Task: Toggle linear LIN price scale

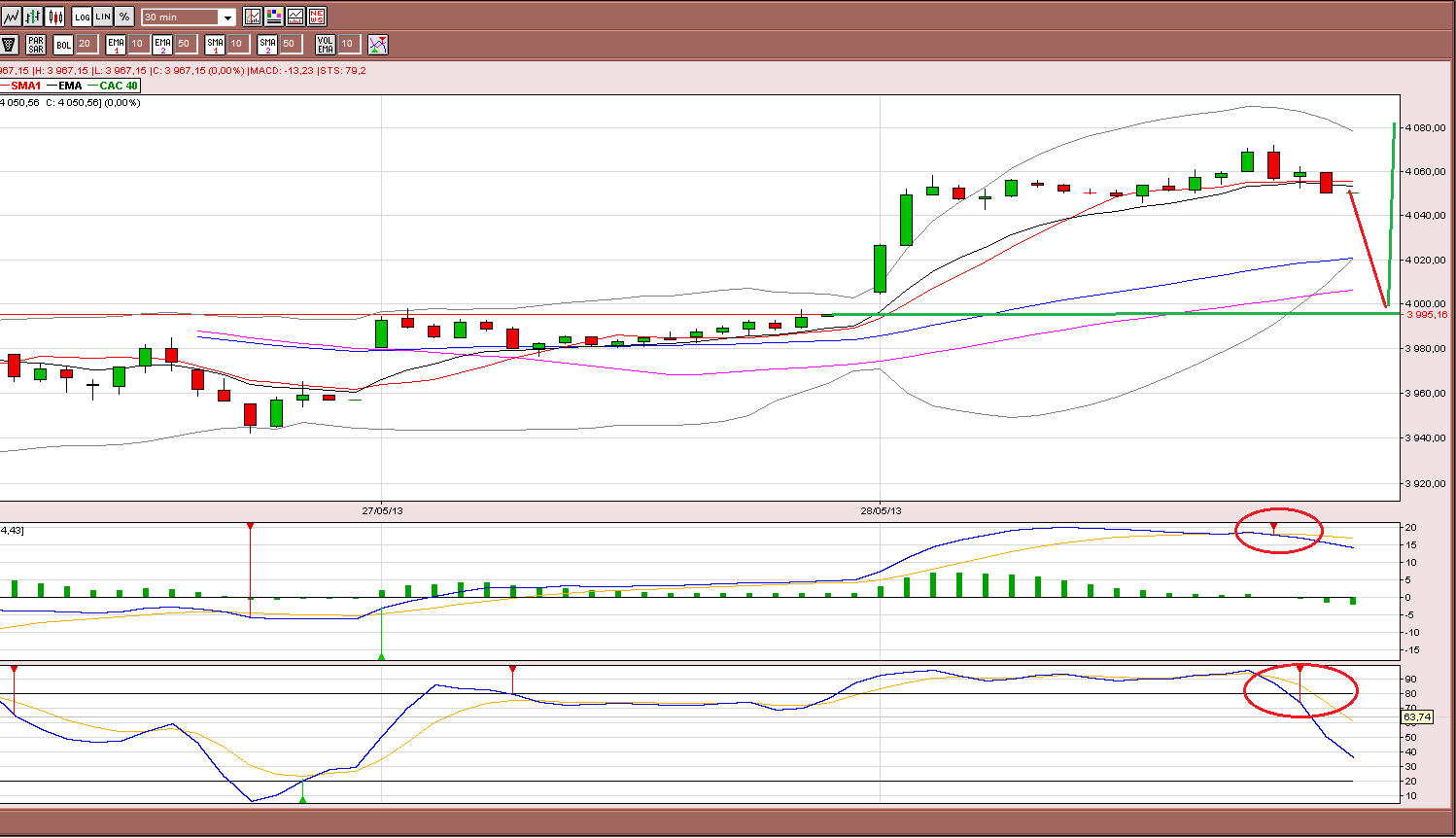Action: tap(103, 17)
